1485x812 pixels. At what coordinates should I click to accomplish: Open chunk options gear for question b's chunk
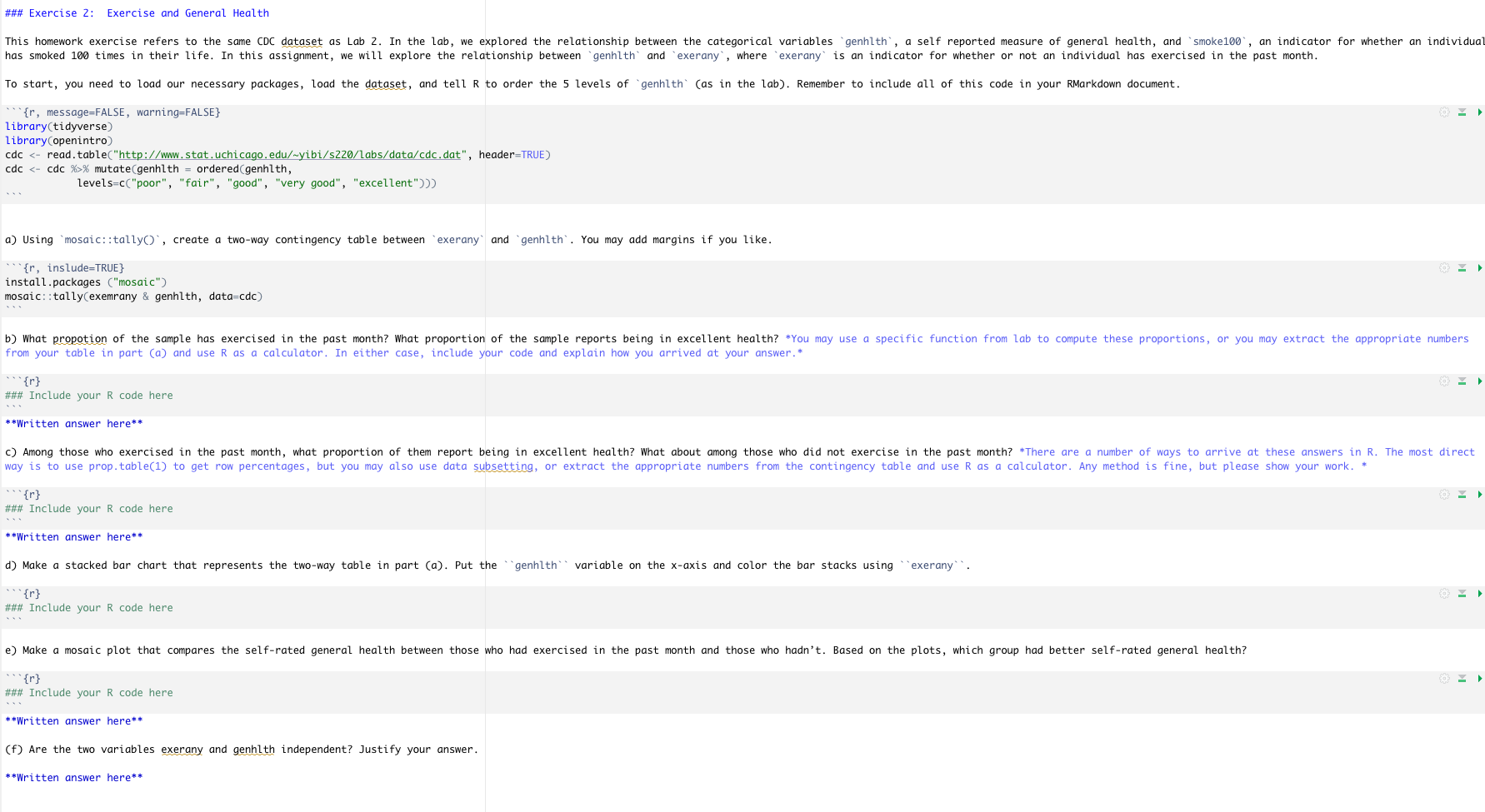pyautogui.click(x=1444, y=381)
